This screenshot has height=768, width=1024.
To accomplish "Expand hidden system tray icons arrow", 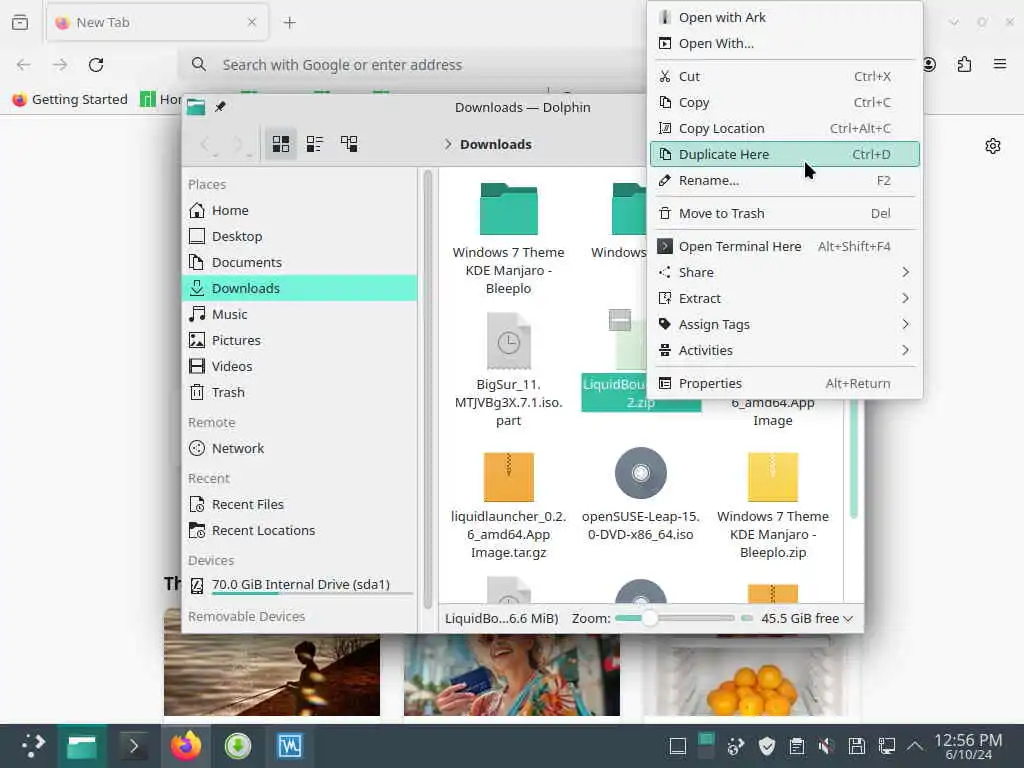I will [x=915, y=746].
